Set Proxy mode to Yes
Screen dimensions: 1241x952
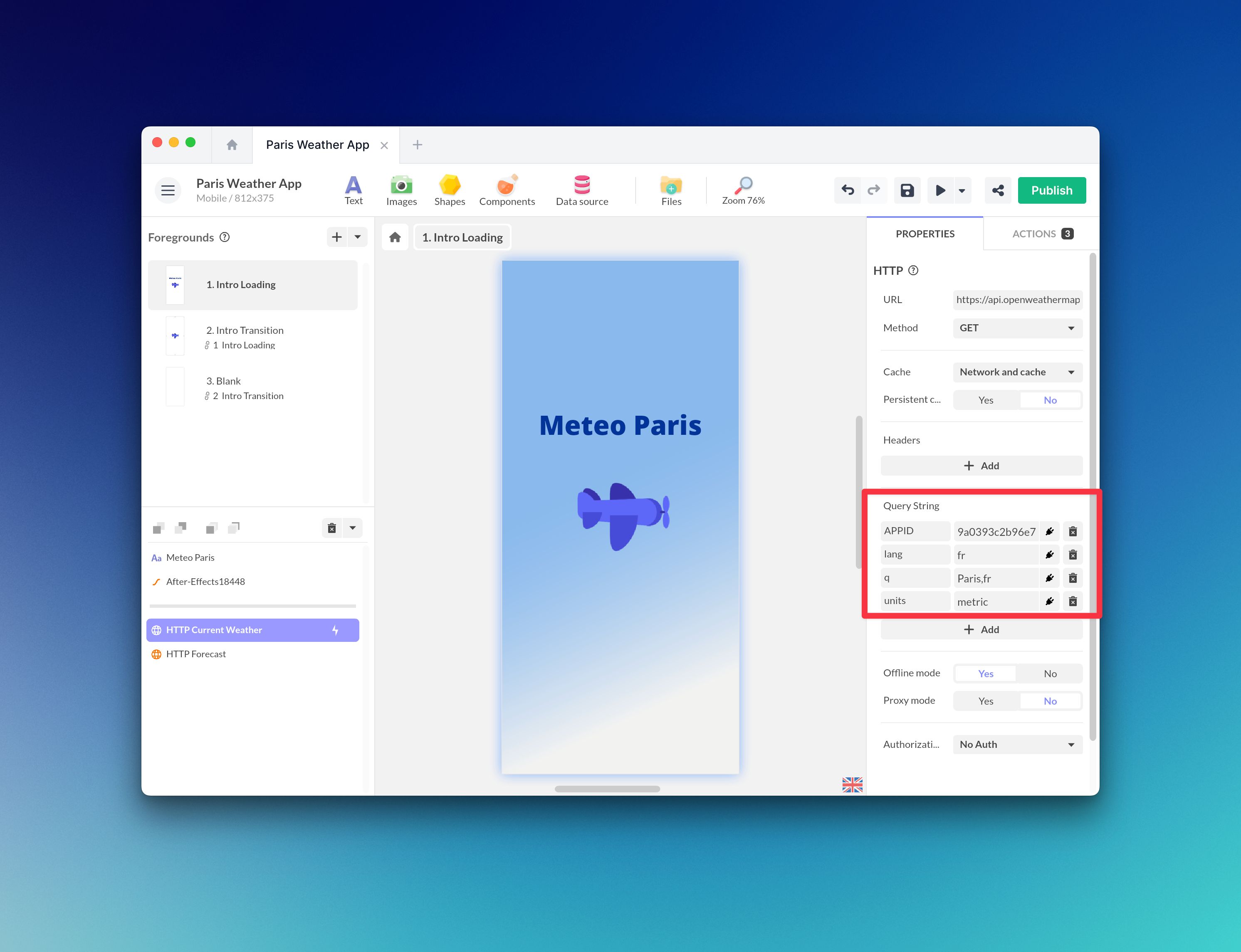click(986, 701)
